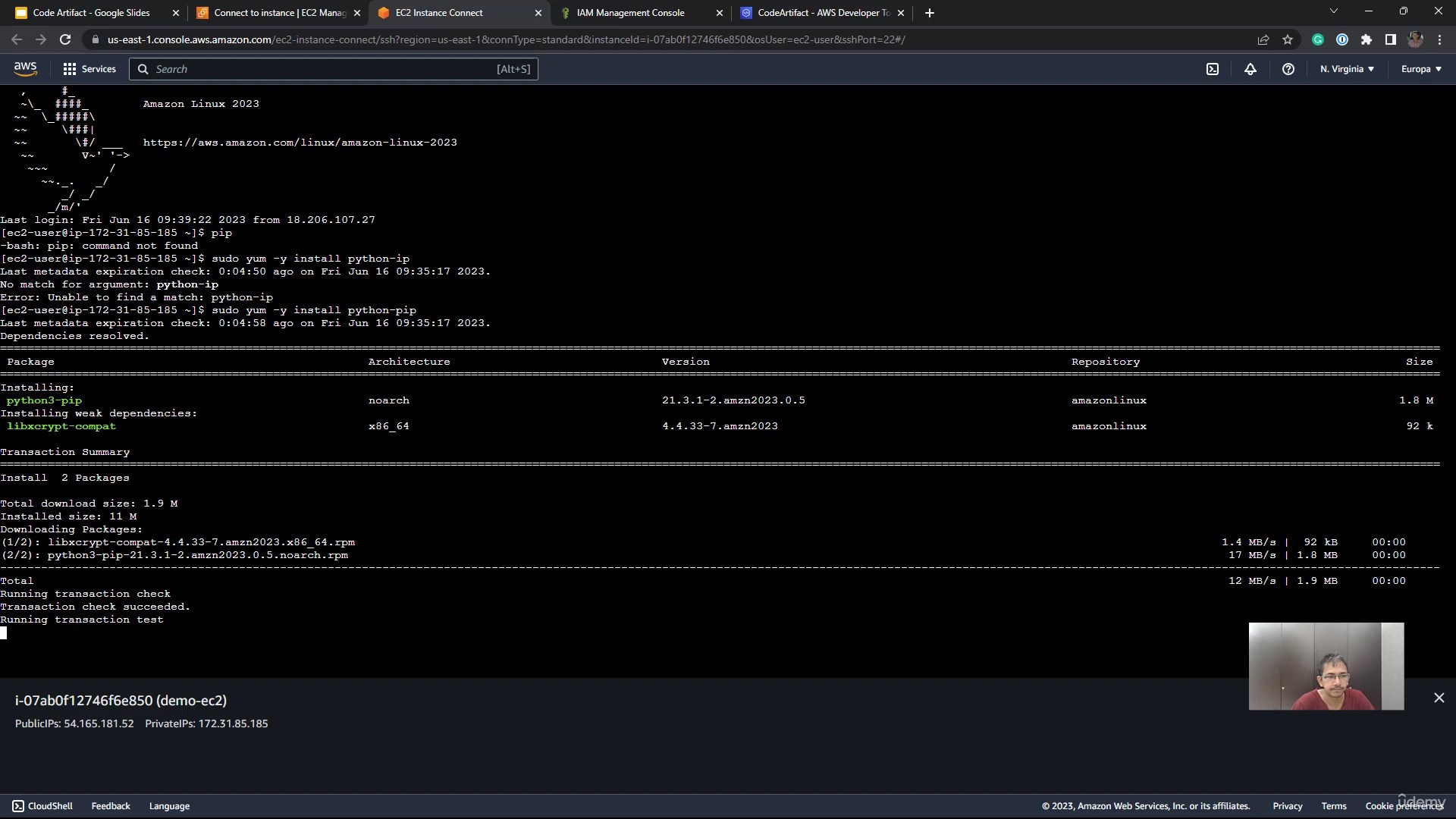Go back in browser history

click(17, 39)
